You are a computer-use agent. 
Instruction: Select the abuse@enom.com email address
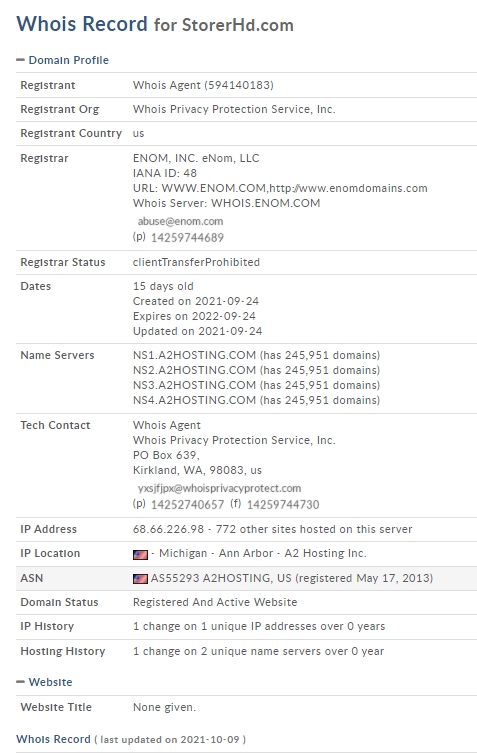180,221
